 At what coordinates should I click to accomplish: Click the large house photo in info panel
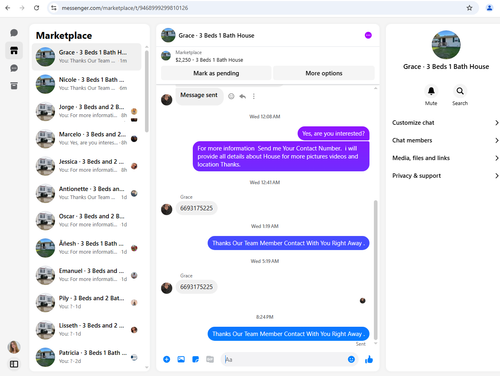click(446, 45)
